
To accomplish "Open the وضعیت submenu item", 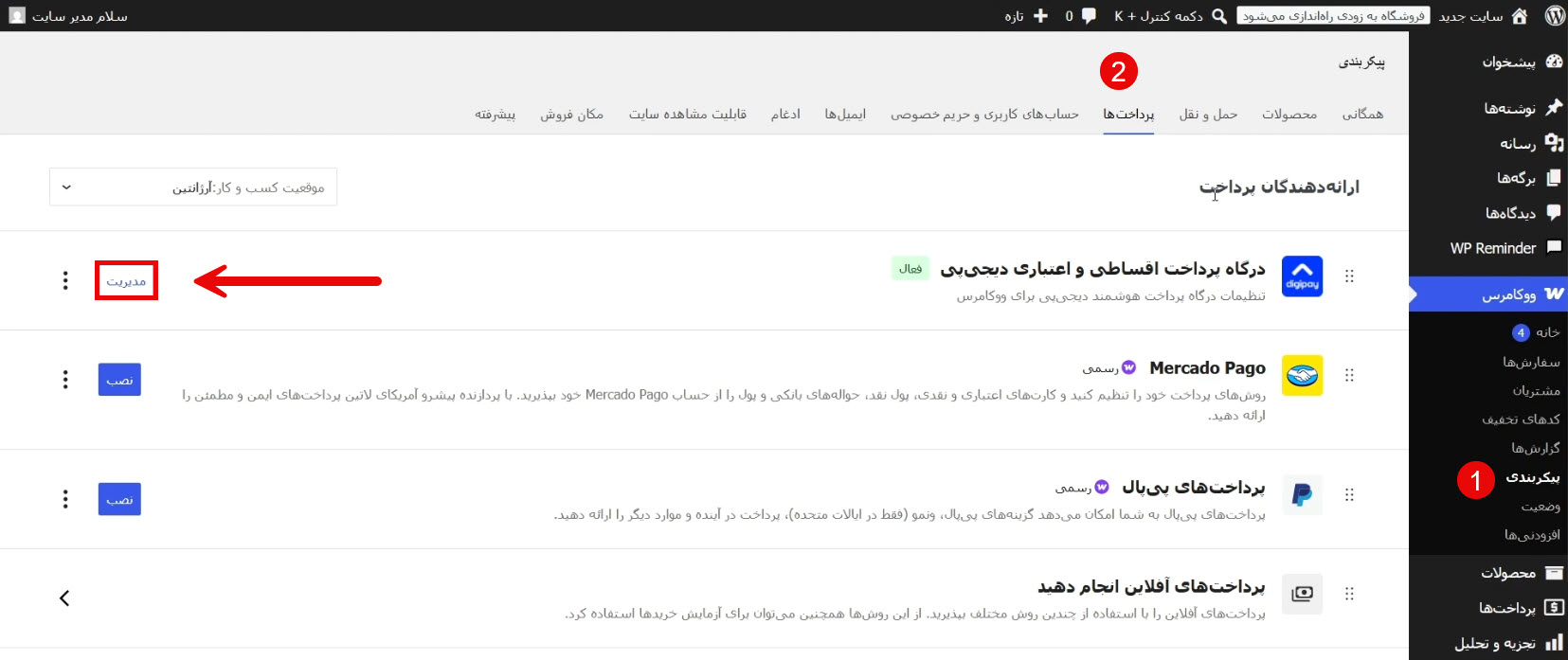I will 1541,507.
